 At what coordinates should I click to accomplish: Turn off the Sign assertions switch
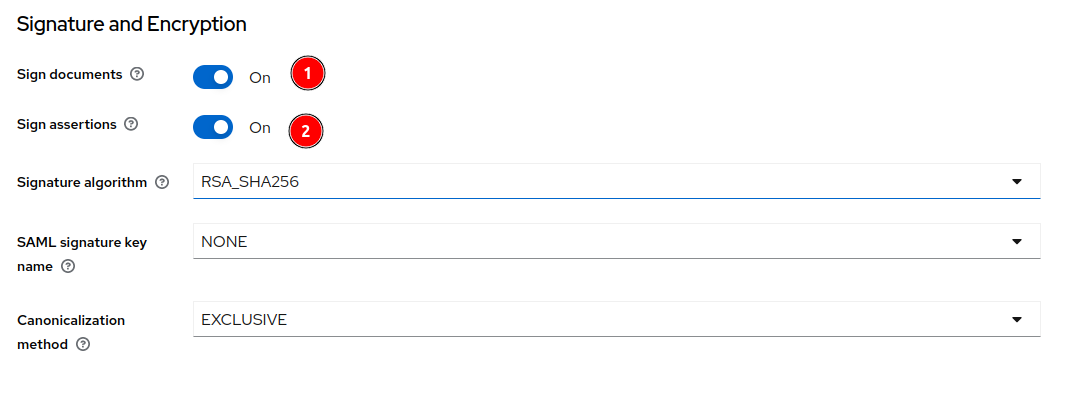[213, 127]
